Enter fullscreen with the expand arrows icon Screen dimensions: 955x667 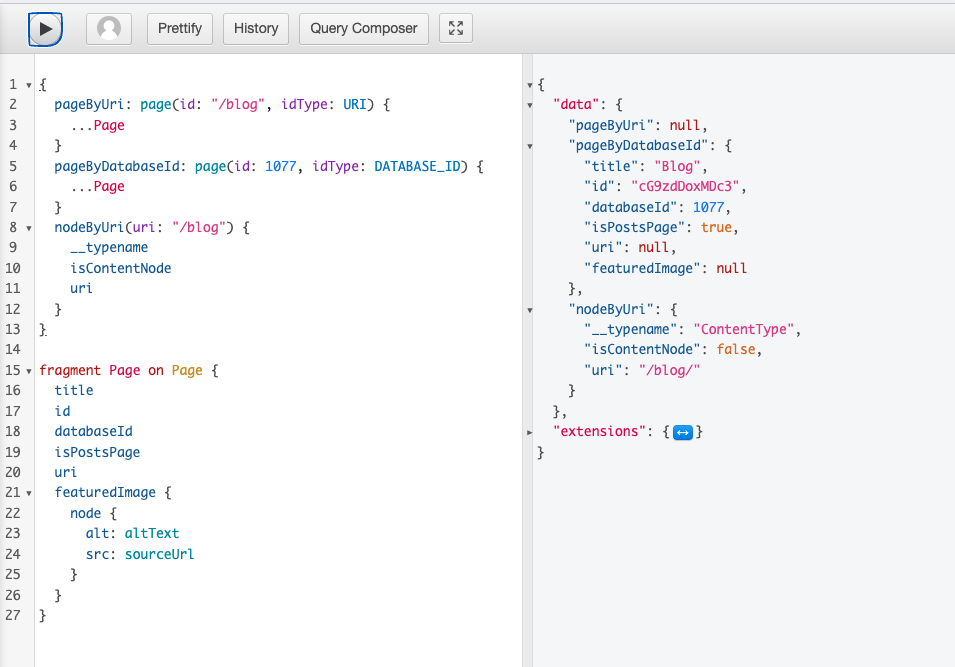coord(455,28)
